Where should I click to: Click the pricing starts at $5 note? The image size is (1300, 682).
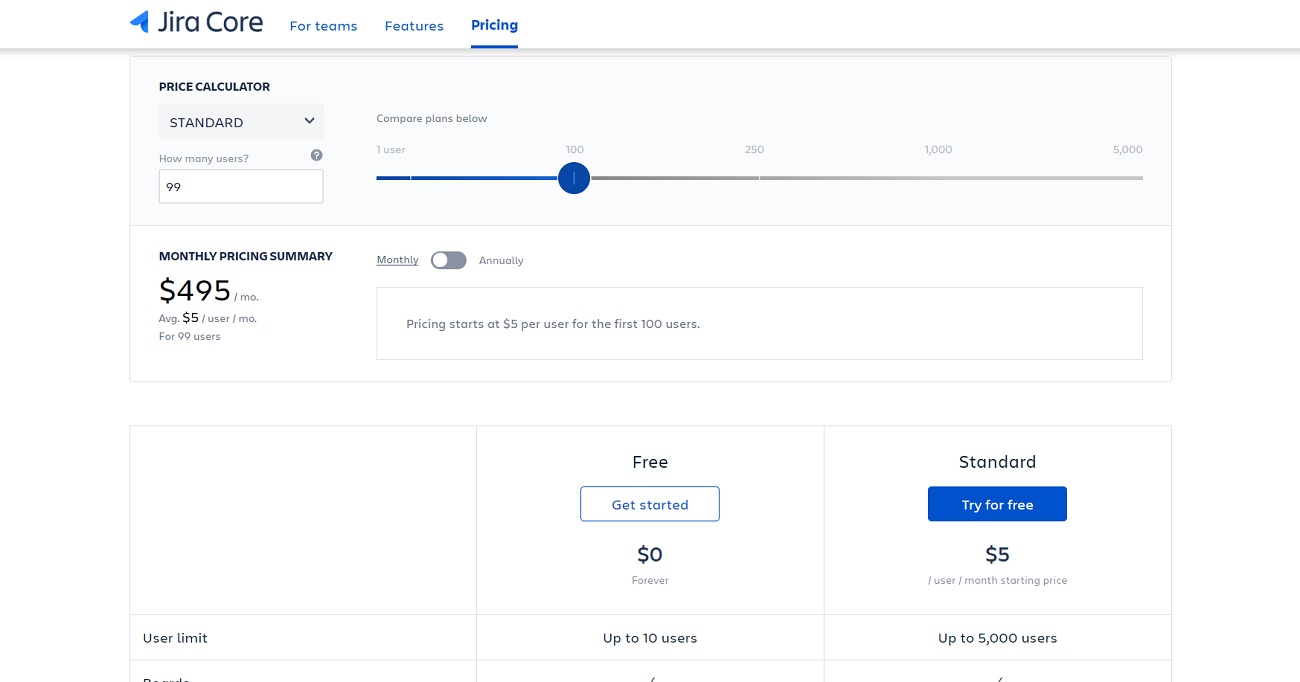pos(553,324)
